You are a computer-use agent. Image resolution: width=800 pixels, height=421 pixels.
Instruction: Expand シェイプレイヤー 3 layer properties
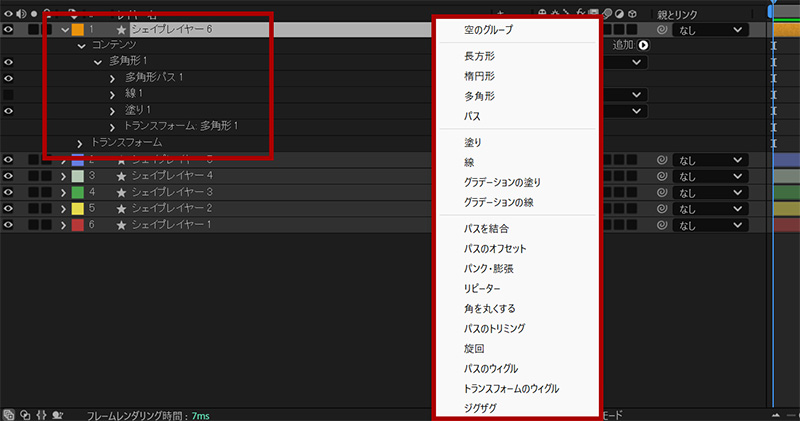coord(63,193)
